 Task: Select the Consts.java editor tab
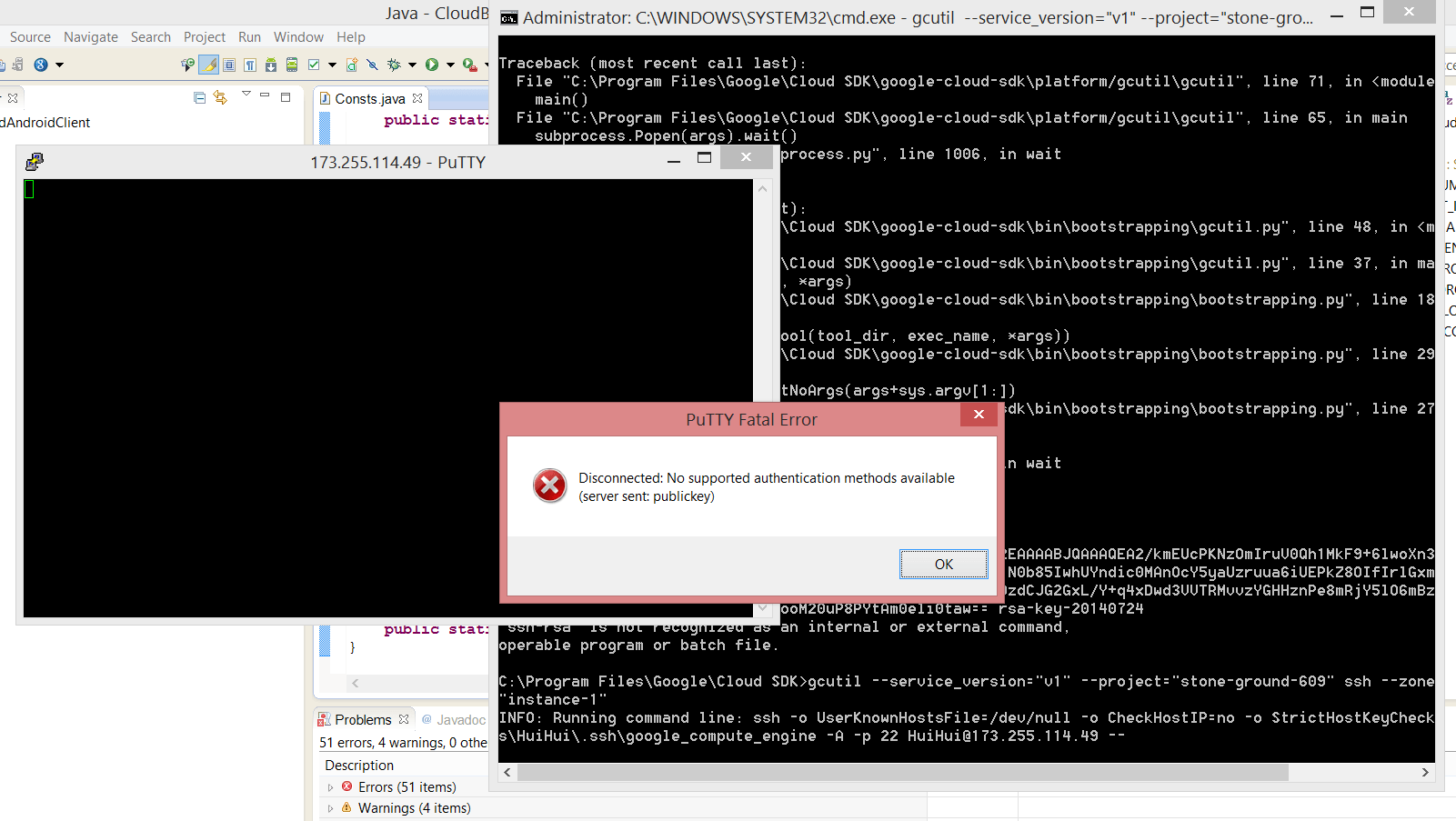370,98
